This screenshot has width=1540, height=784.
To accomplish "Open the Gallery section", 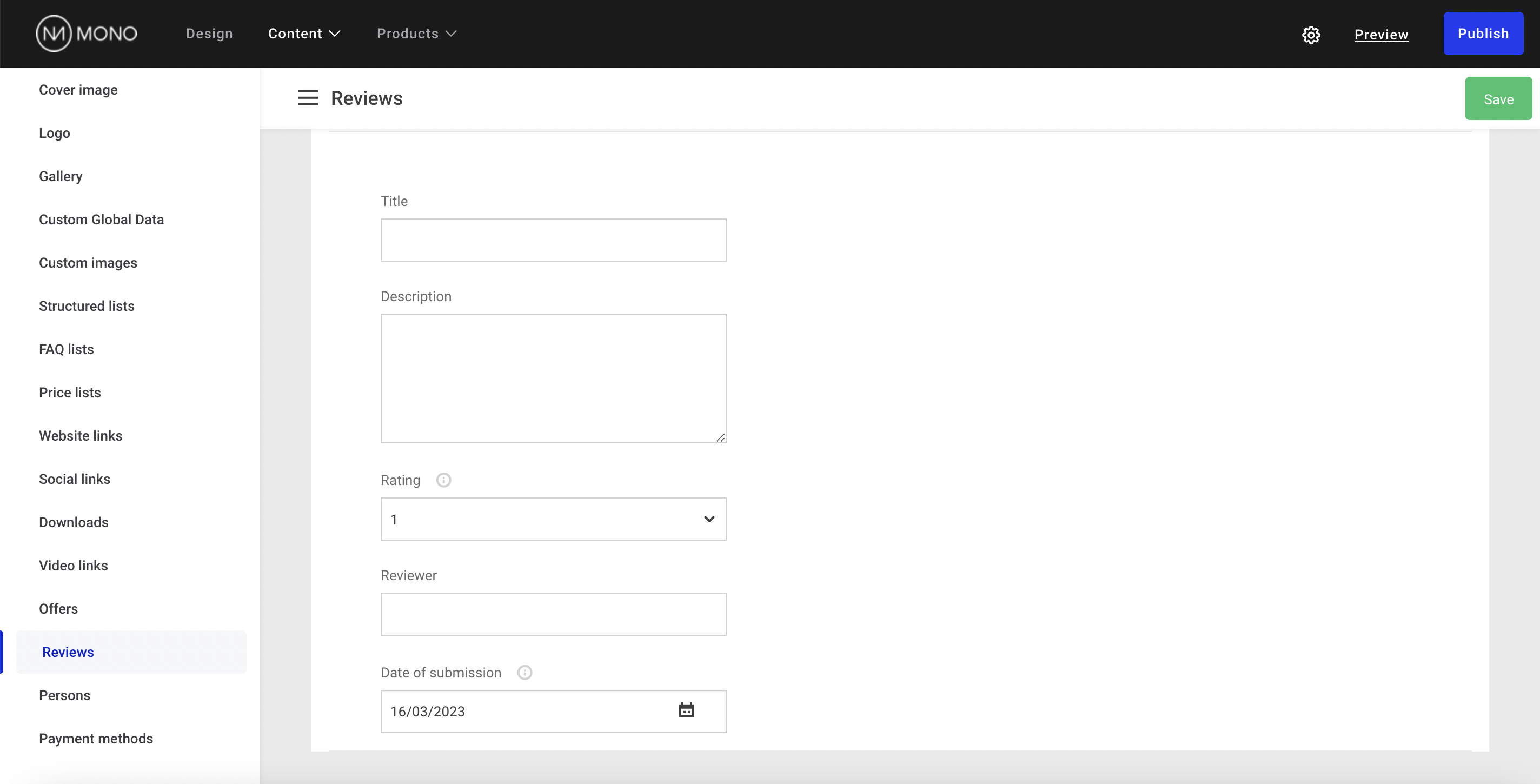I will [61, 176].
